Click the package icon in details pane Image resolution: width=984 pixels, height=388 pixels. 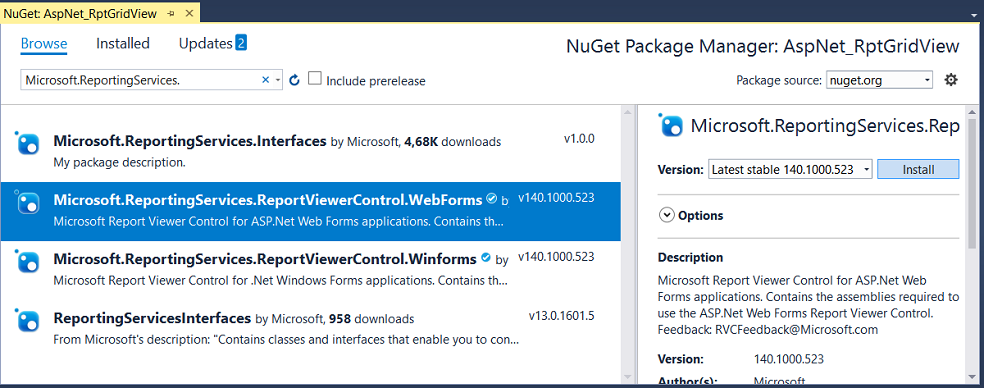pos(671,125)
